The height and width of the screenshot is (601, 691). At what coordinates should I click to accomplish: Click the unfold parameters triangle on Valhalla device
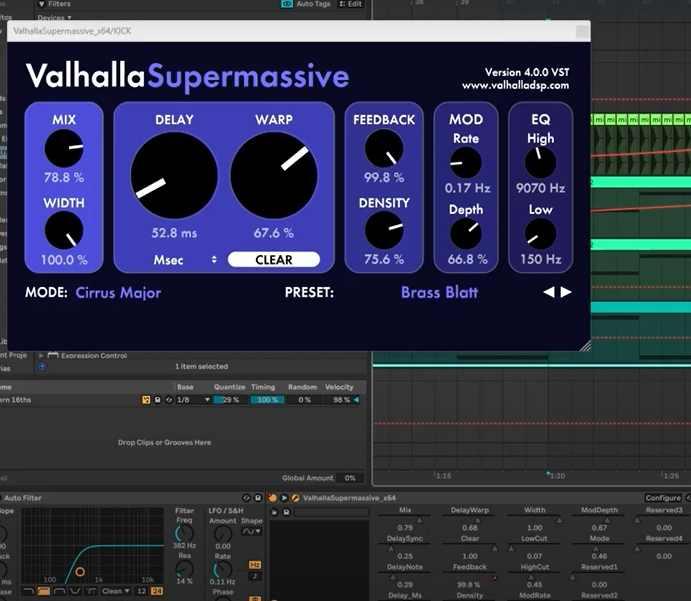pyautogui.click(x=284, y=498)
